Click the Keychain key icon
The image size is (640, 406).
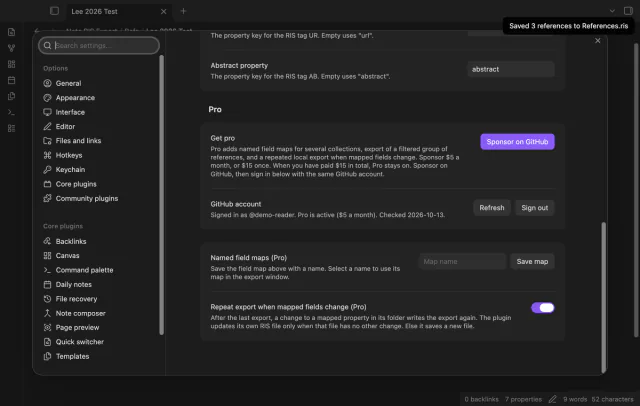(47, 169)
